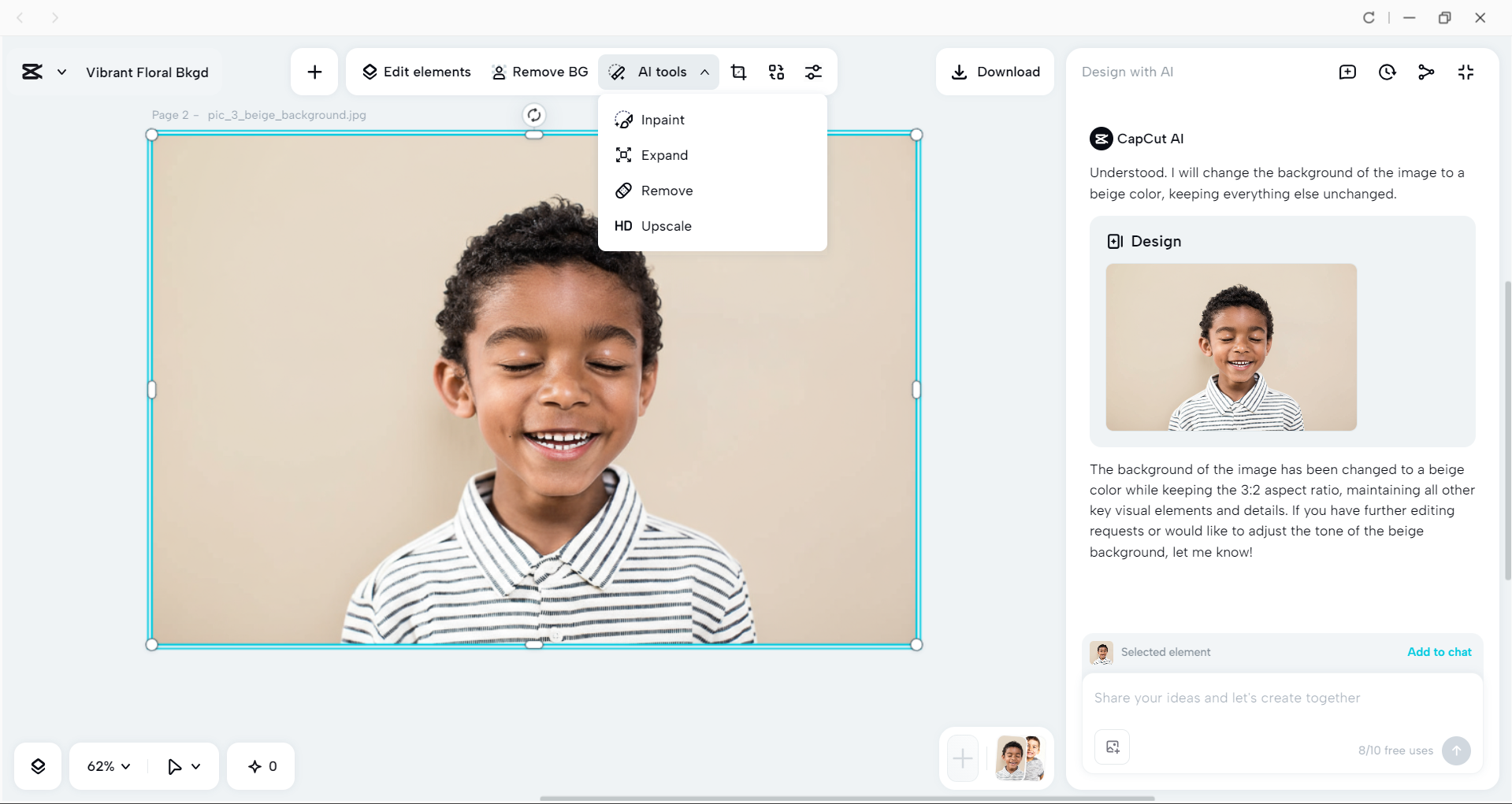Viewport: 1512px width, 804px height.
Task: Open the zoom level 62% dropdown
Action: pyautogui.click(x=107, y=765)
